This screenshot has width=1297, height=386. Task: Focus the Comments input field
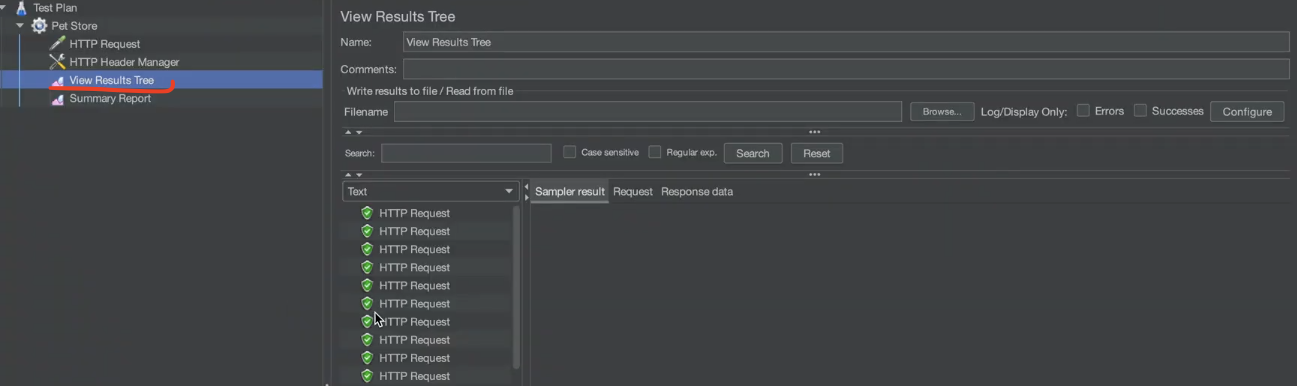pos(846,69)
